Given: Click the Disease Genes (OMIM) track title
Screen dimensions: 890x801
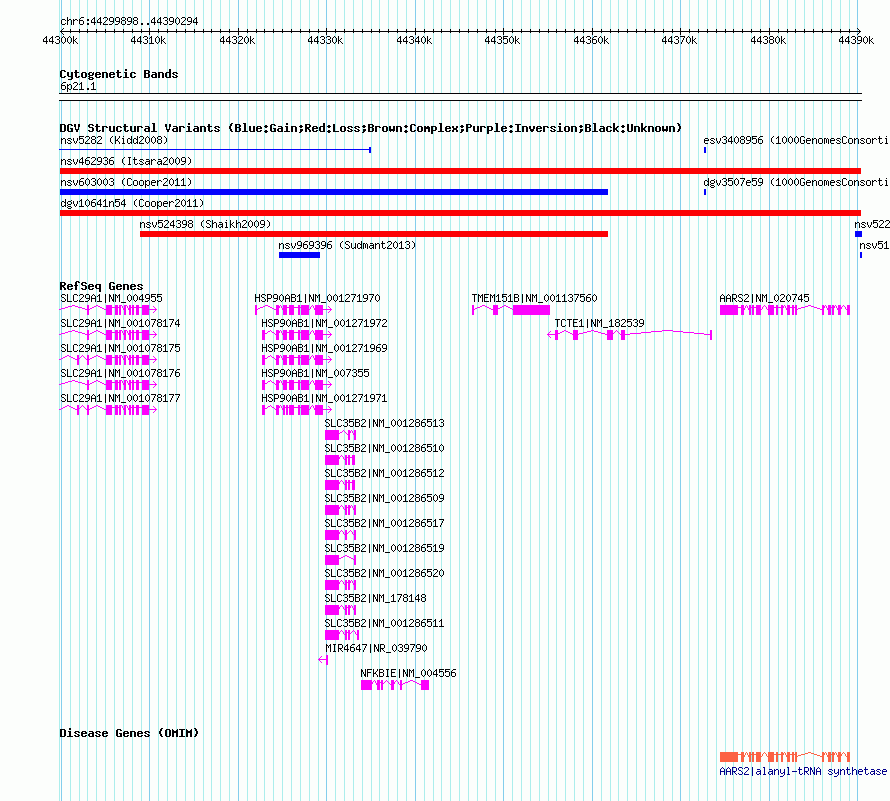Looking at the screenshot, I should [x=129, y=733].
